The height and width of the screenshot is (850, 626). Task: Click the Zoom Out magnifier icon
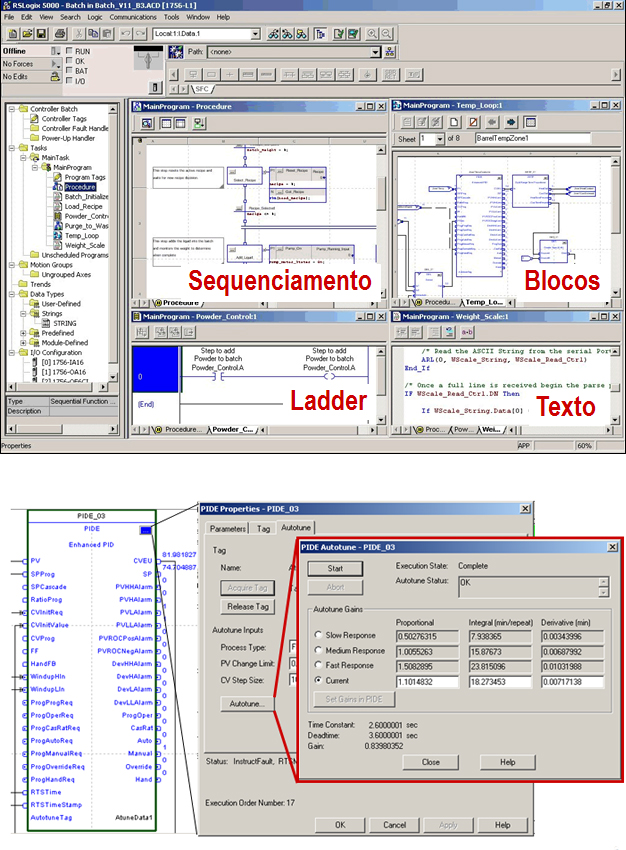click(x=386, y=34)
